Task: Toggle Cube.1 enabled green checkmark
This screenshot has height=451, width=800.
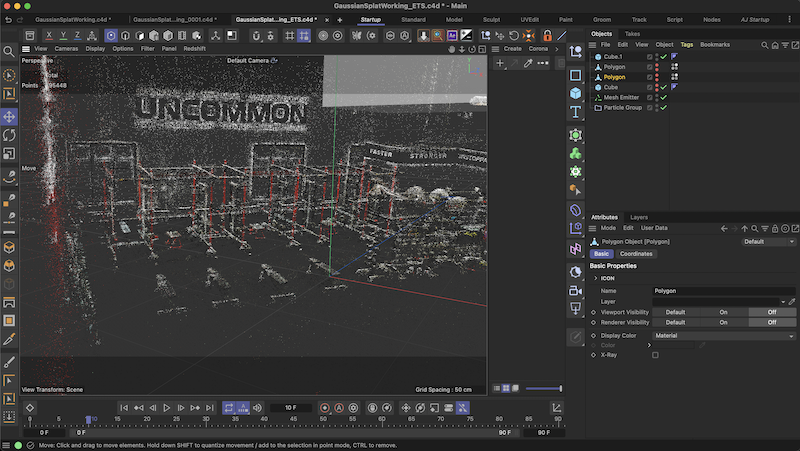Action: point(664,57)
